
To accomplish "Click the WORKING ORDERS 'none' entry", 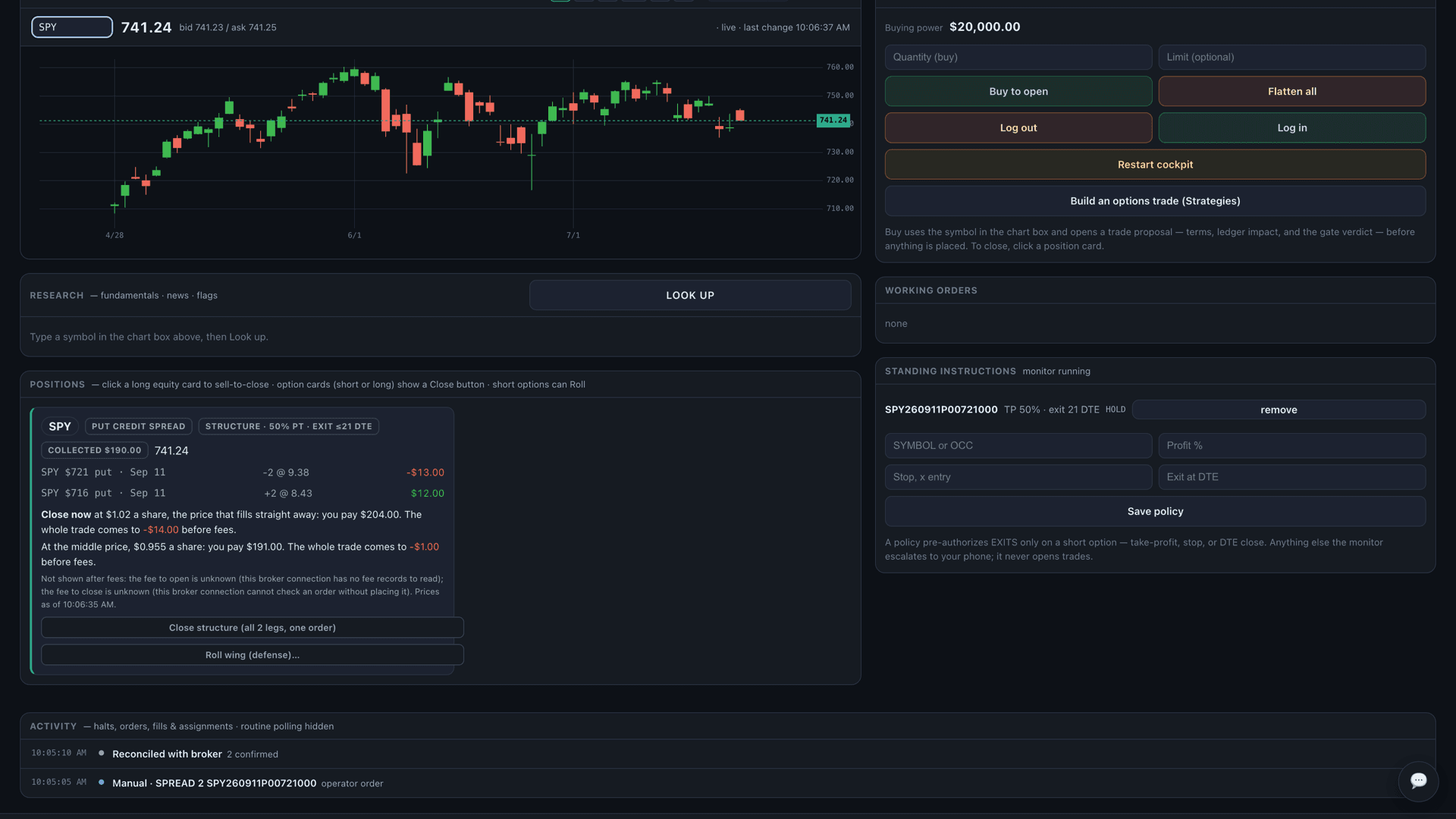I will 896,324.
